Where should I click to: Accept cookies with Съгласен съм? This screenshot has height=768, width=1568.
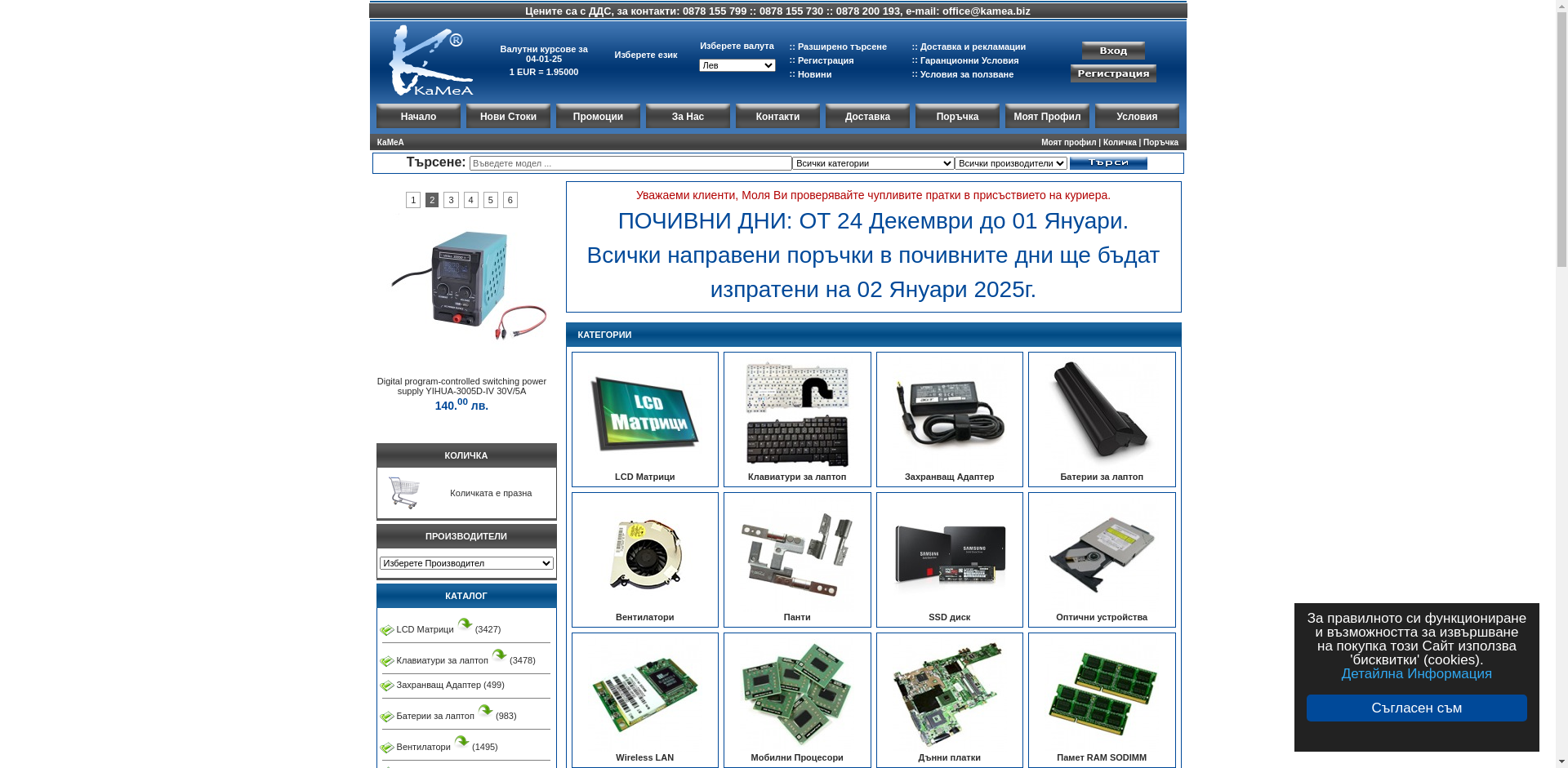point(1416,708)
